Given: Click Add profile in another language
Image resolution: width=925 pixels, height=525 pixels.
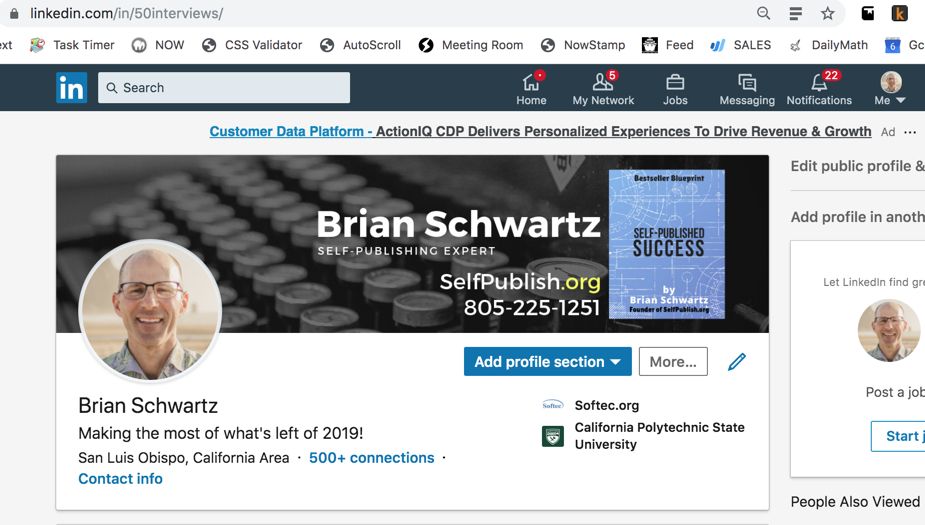Looking at the screenshot, I should (857, 217).
